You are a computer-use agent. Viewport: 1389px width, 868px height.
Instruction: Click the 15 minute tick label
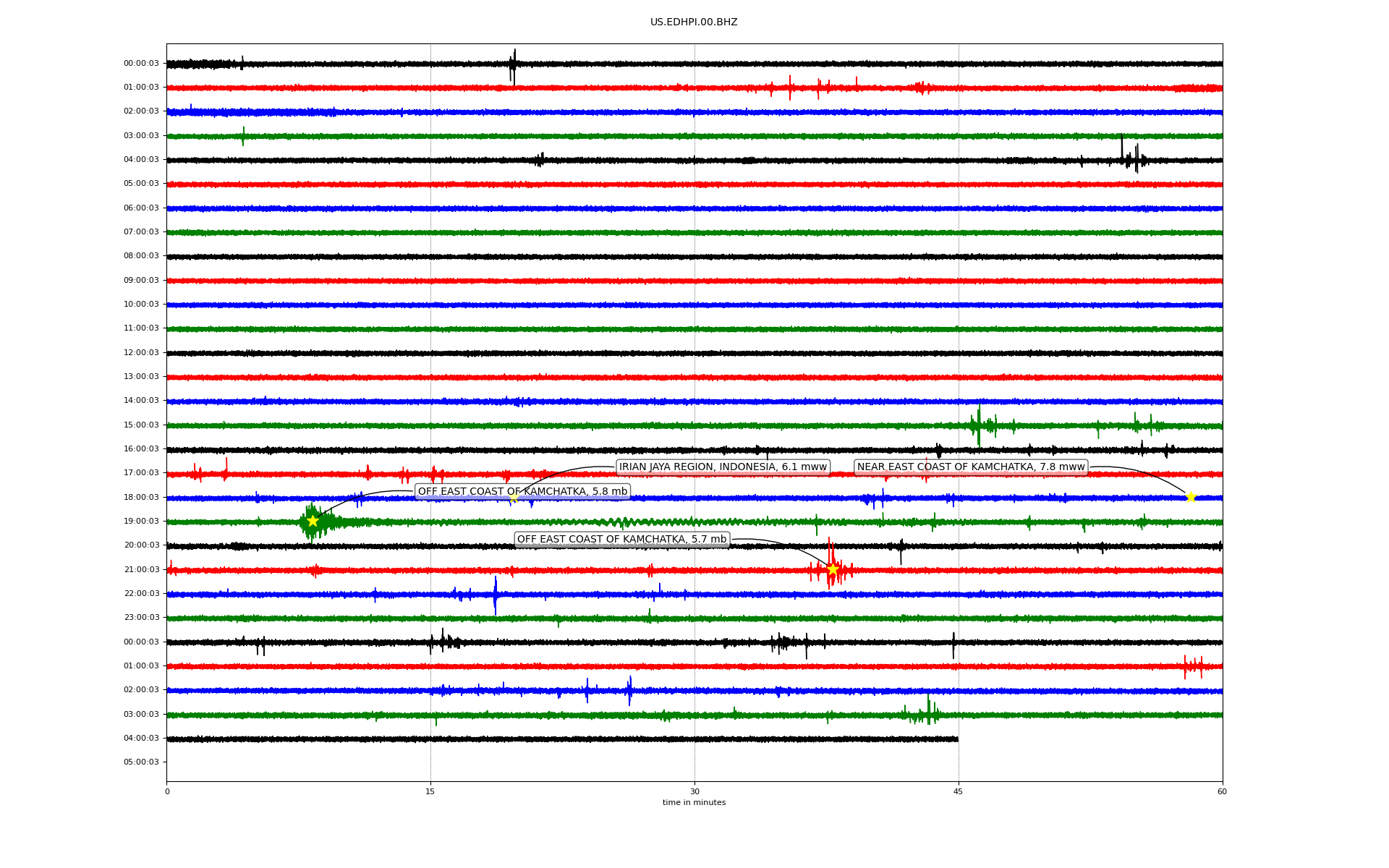(430, 791)
